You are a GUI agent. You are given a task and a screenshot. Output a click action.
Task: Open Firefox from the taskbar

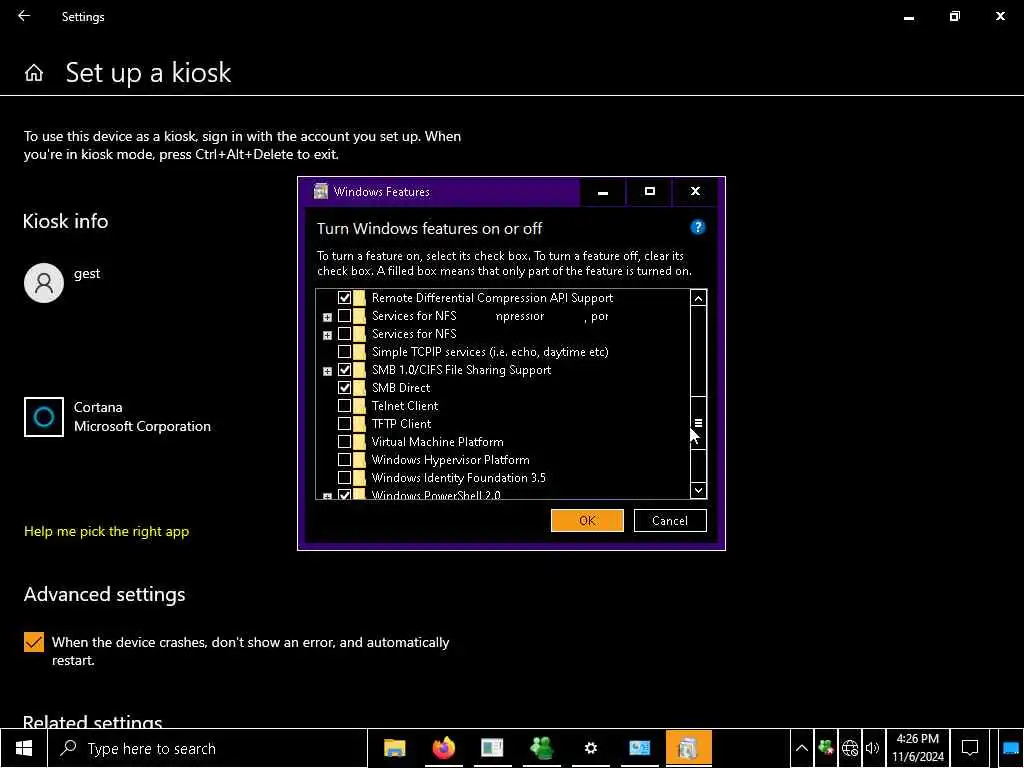(x=443, y=748)
